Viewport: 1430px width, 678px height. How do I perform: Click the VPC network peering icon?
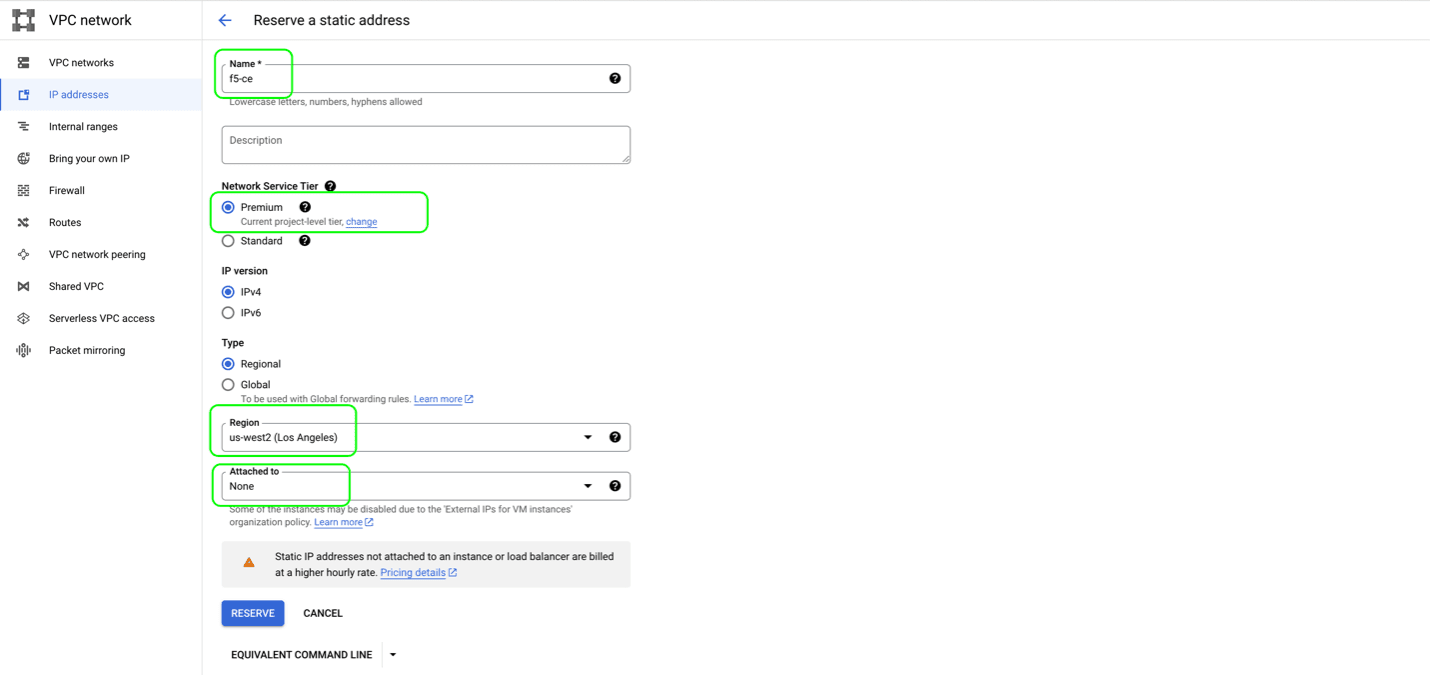23,255
